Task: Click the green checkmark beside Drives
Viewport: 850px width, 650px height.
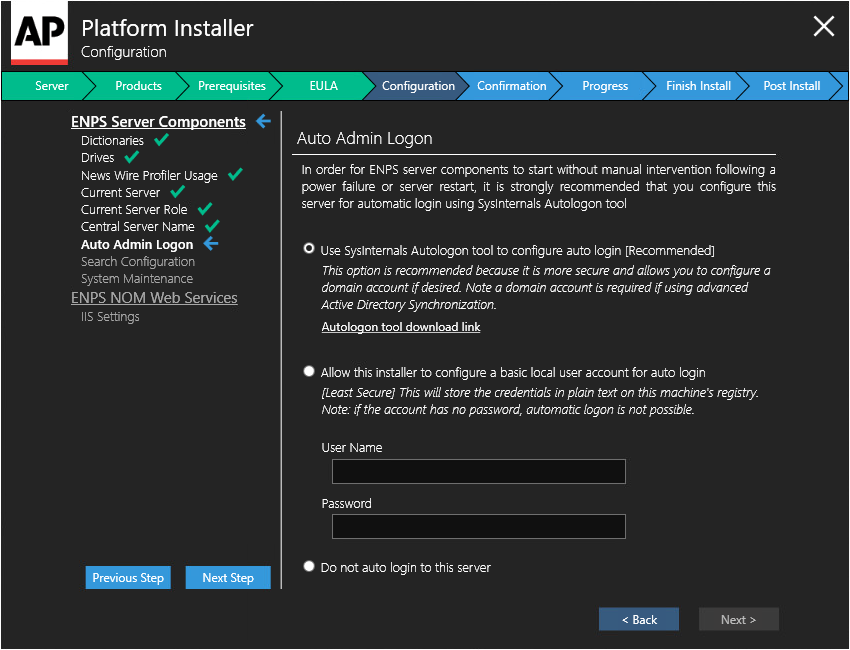Action: coord(132,157)
